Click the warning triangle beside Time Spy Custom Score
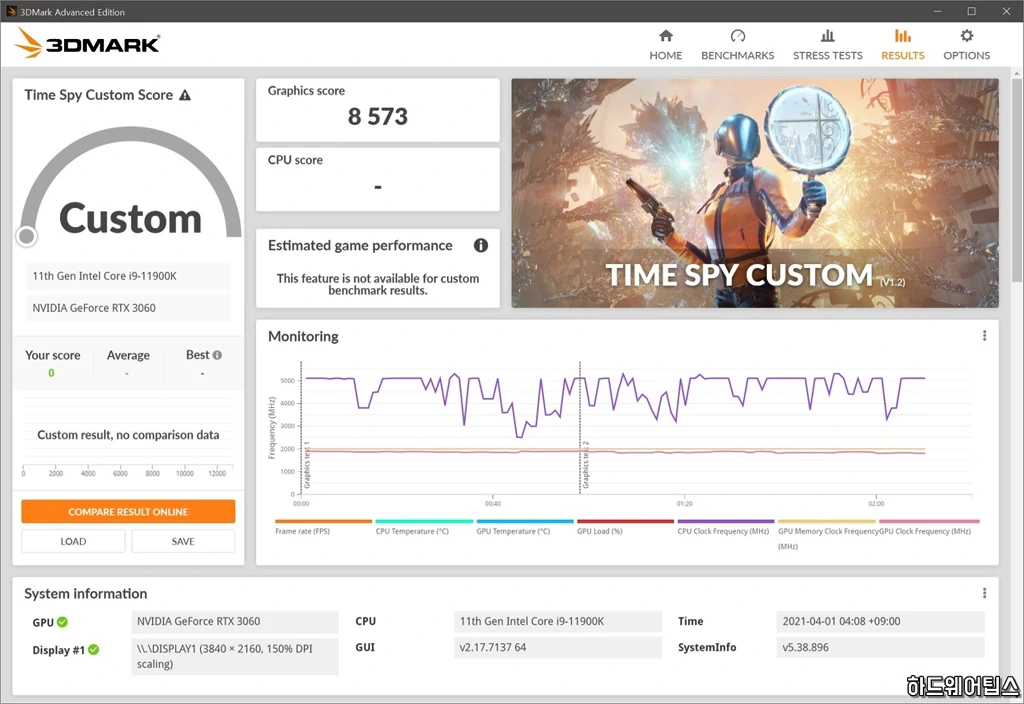Viewport: 1024px width, 704px height. (185, 95)
